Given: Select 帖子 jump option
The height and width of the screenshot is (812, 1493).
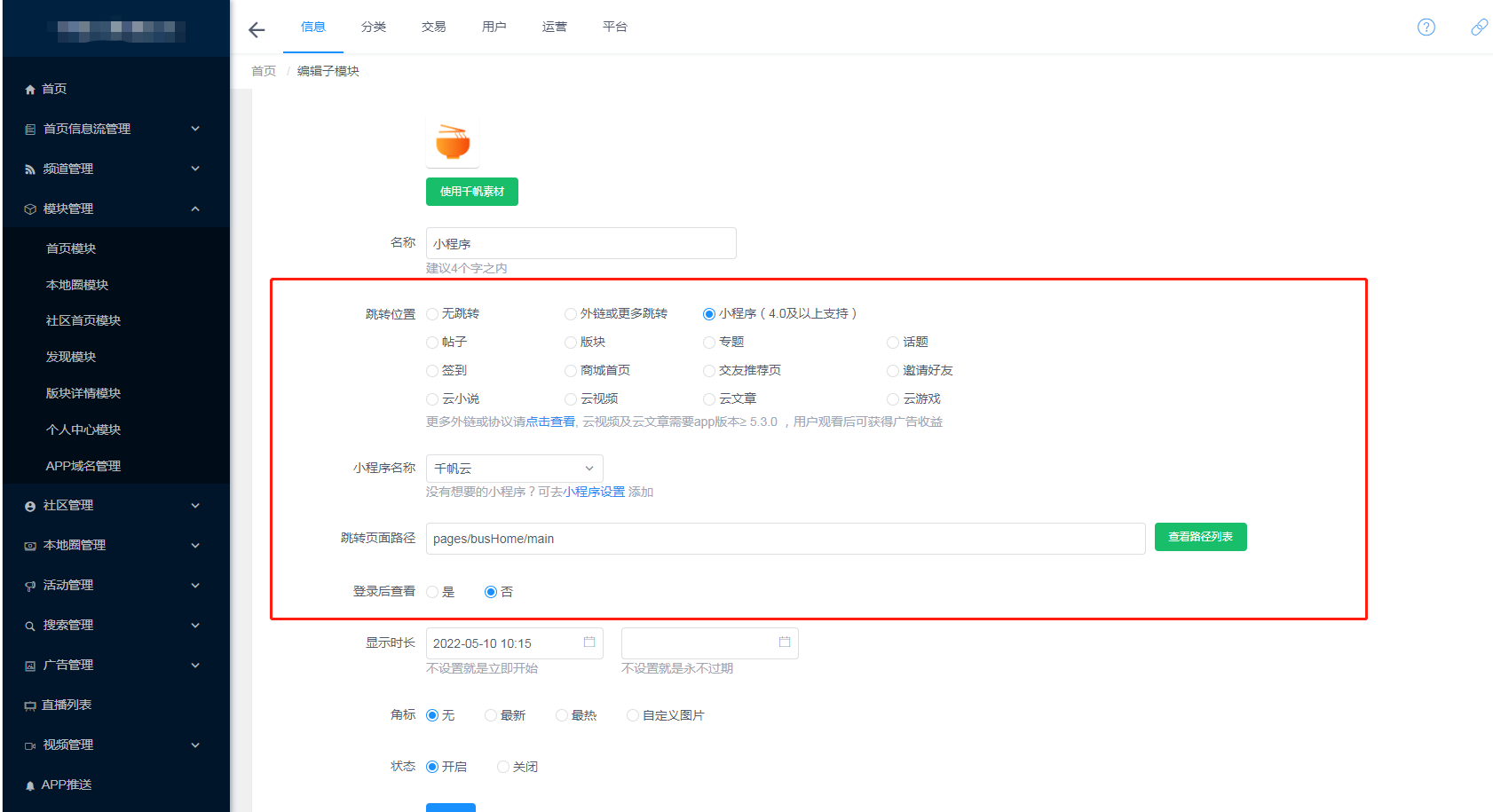Looking at the screenshot, I should 432,343.
